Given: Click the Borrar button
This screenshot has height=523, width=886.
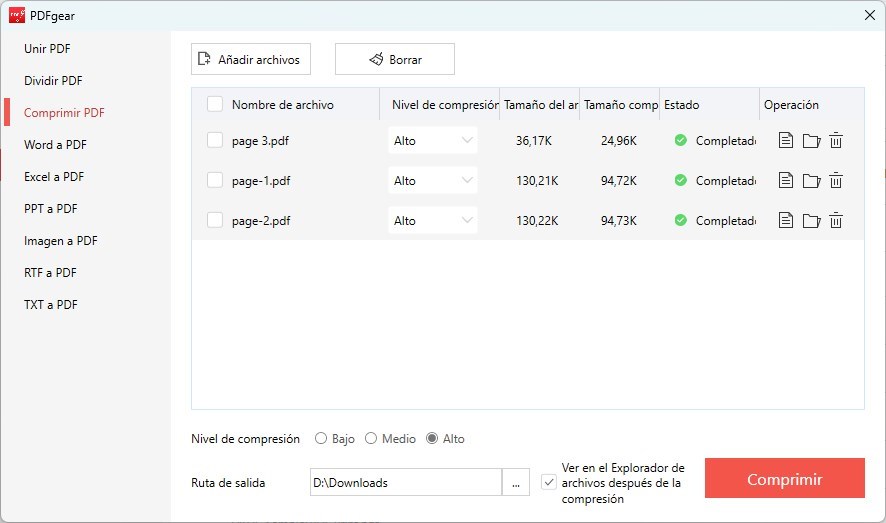Looking at the screenshot, I should [395, 59].
